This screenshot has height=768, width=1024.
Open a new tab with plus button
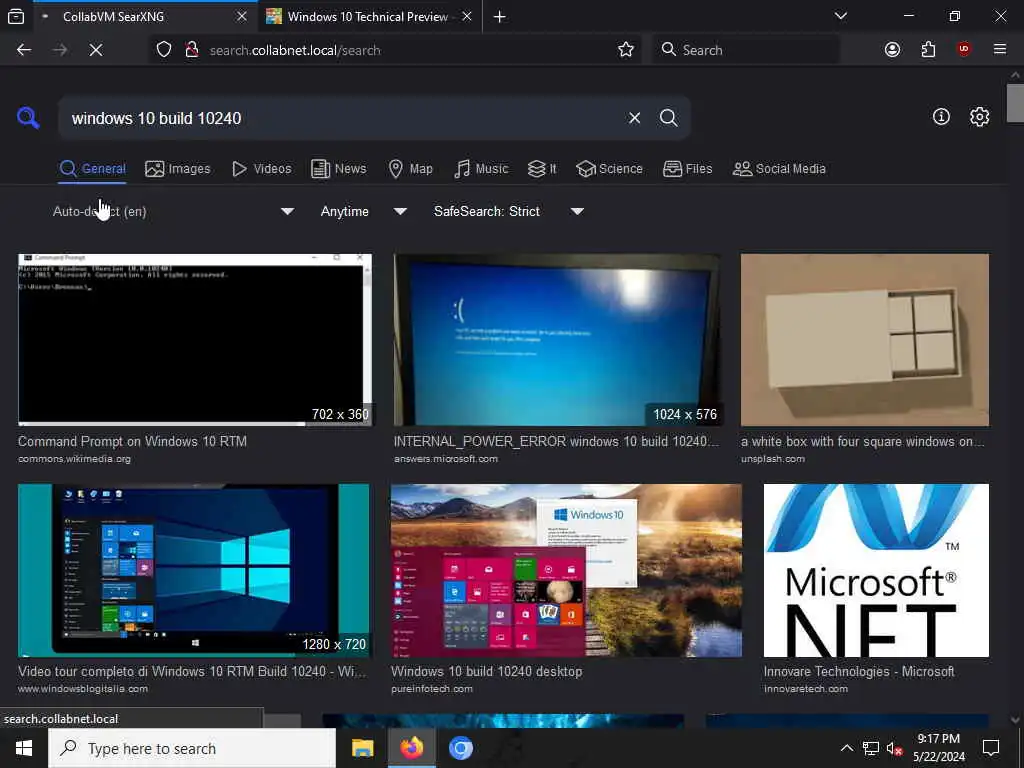pos(500,17)
